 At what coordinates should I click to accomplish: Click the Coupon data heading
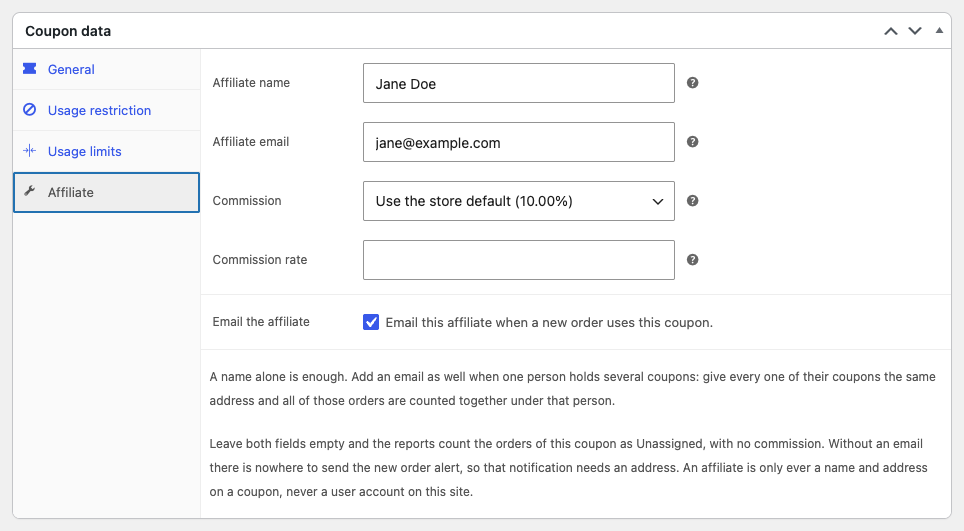[x=68, y=31]
